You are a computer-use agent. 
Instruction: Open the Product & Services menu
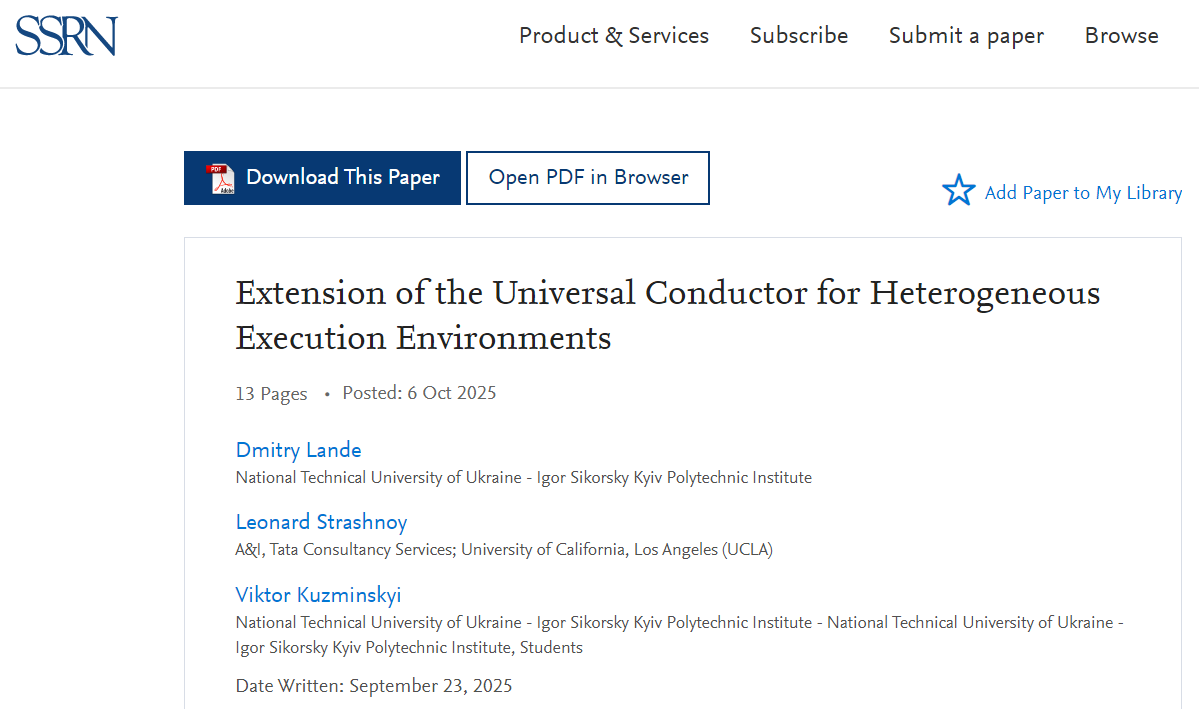tap(613, 36)
